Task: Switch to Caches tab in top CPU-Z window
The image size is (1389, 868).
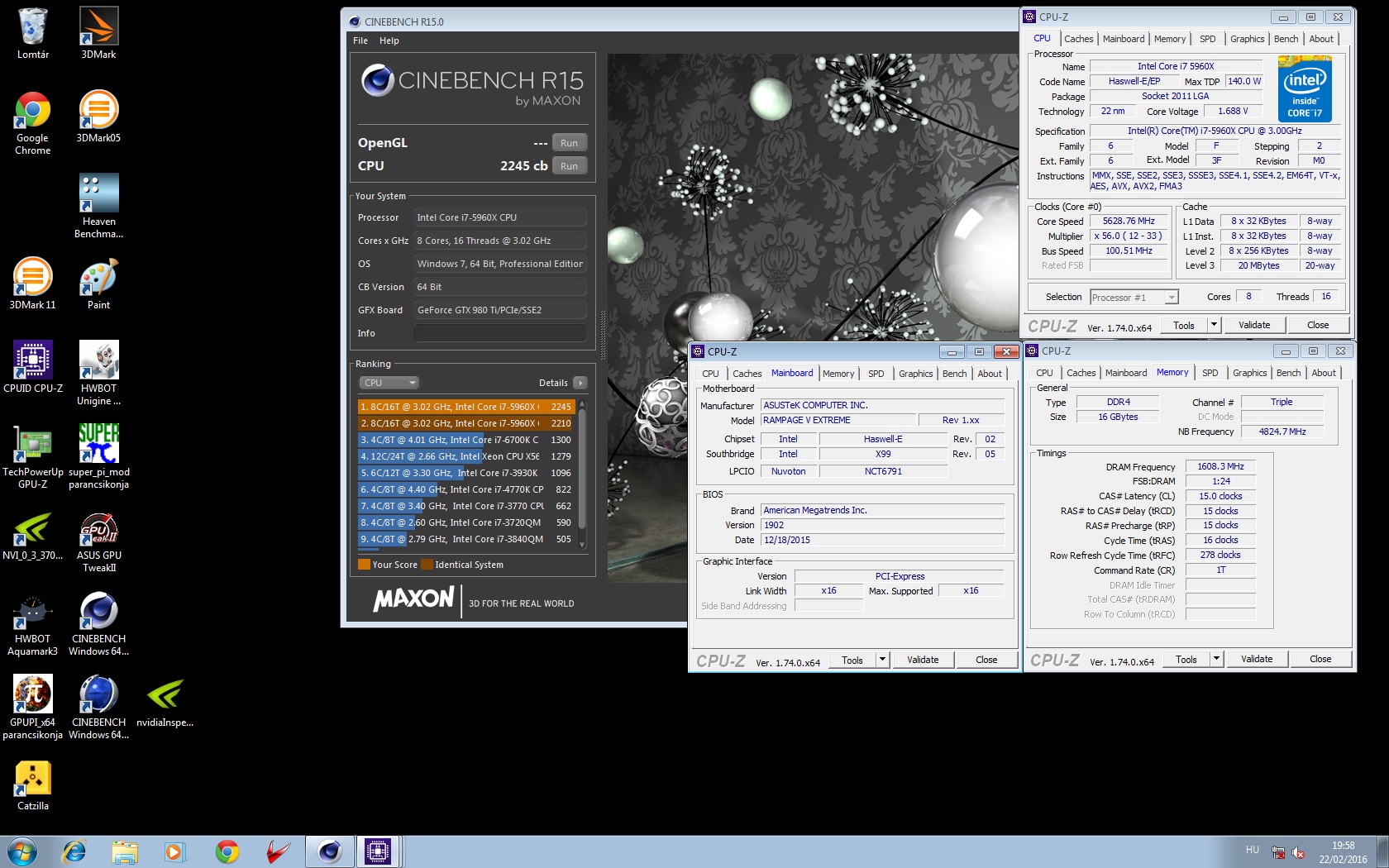Action: (1078, 39)
